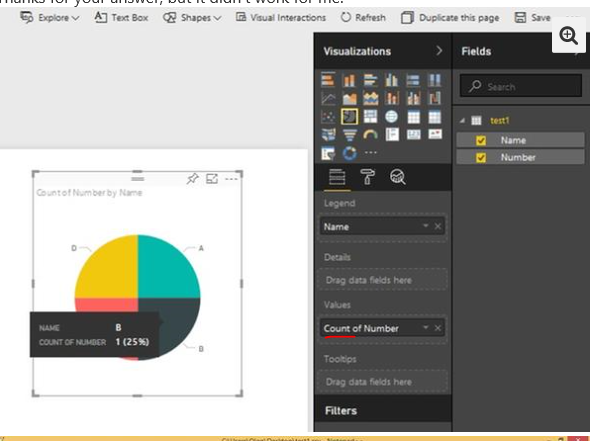Click the zoom-in magnifier on the image
Screen dimensions: 597x441
click(x=568, y=36)
